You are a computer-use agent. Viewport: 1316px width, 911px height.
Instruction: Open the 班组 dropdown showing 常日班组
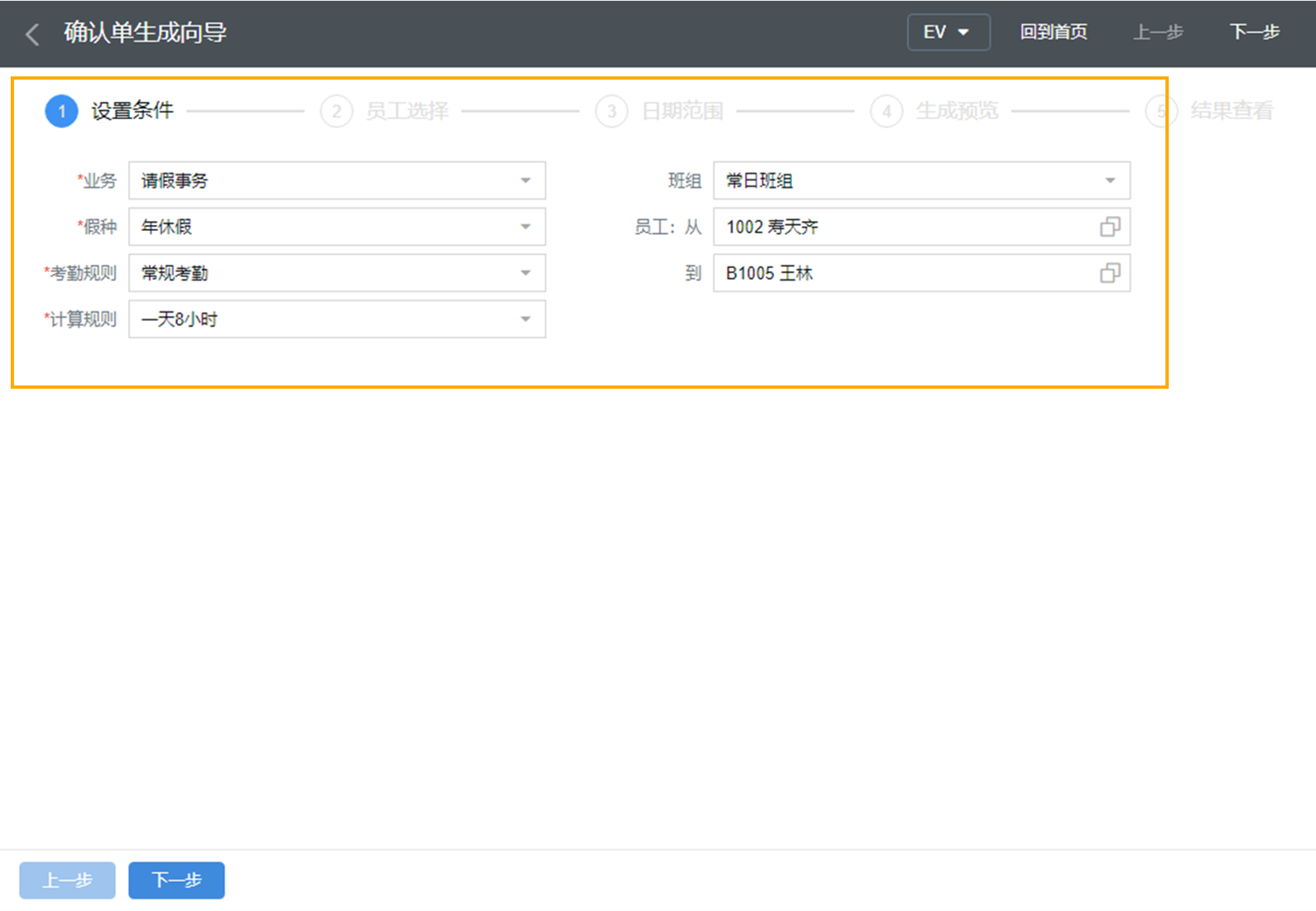click(x=922, y=180)
